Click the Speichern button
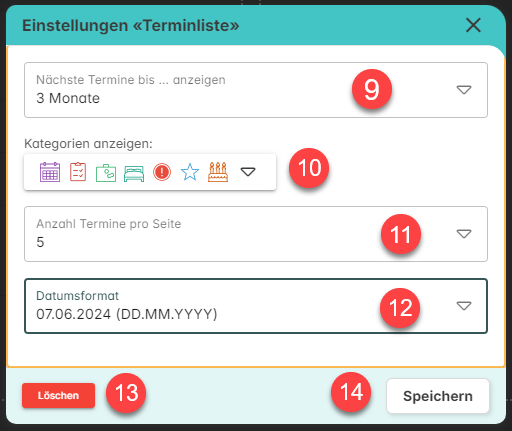Viewport: 512px width, 431px height. point(438,396)
